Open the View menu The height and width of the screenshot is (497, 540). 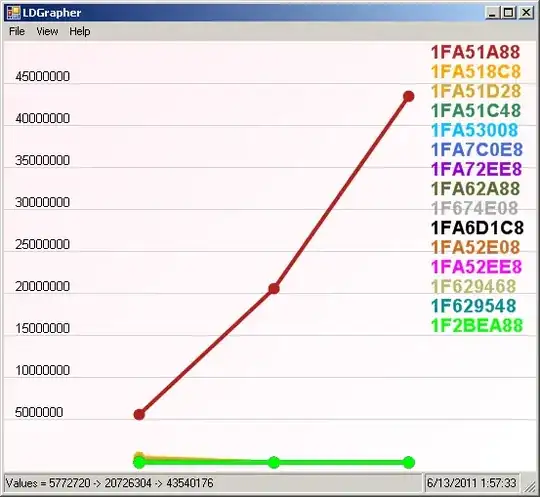(47, 31)
